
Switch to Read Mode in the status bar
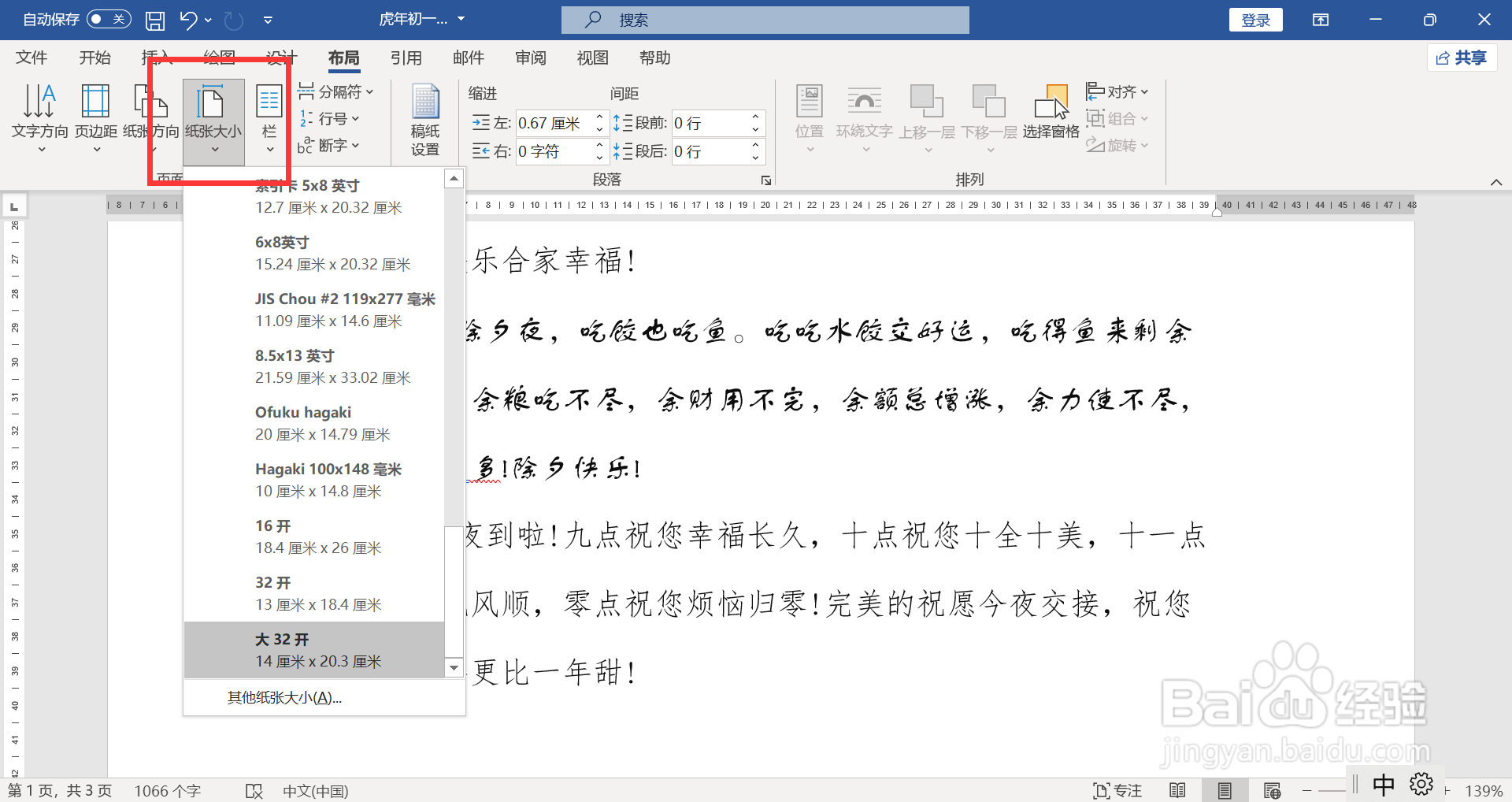(x=1177, y=790)
